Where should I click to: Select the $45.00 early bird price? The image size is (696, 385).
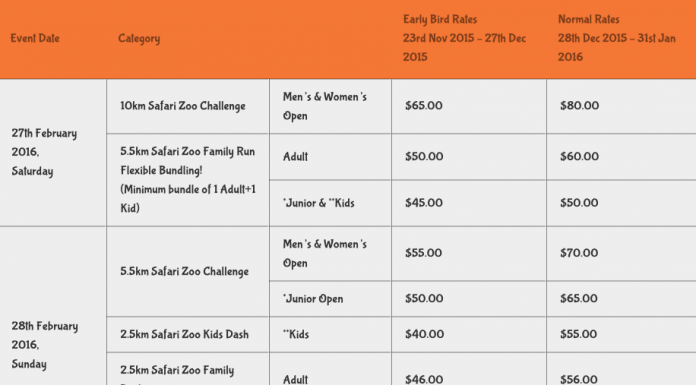(x=423, y=203)
